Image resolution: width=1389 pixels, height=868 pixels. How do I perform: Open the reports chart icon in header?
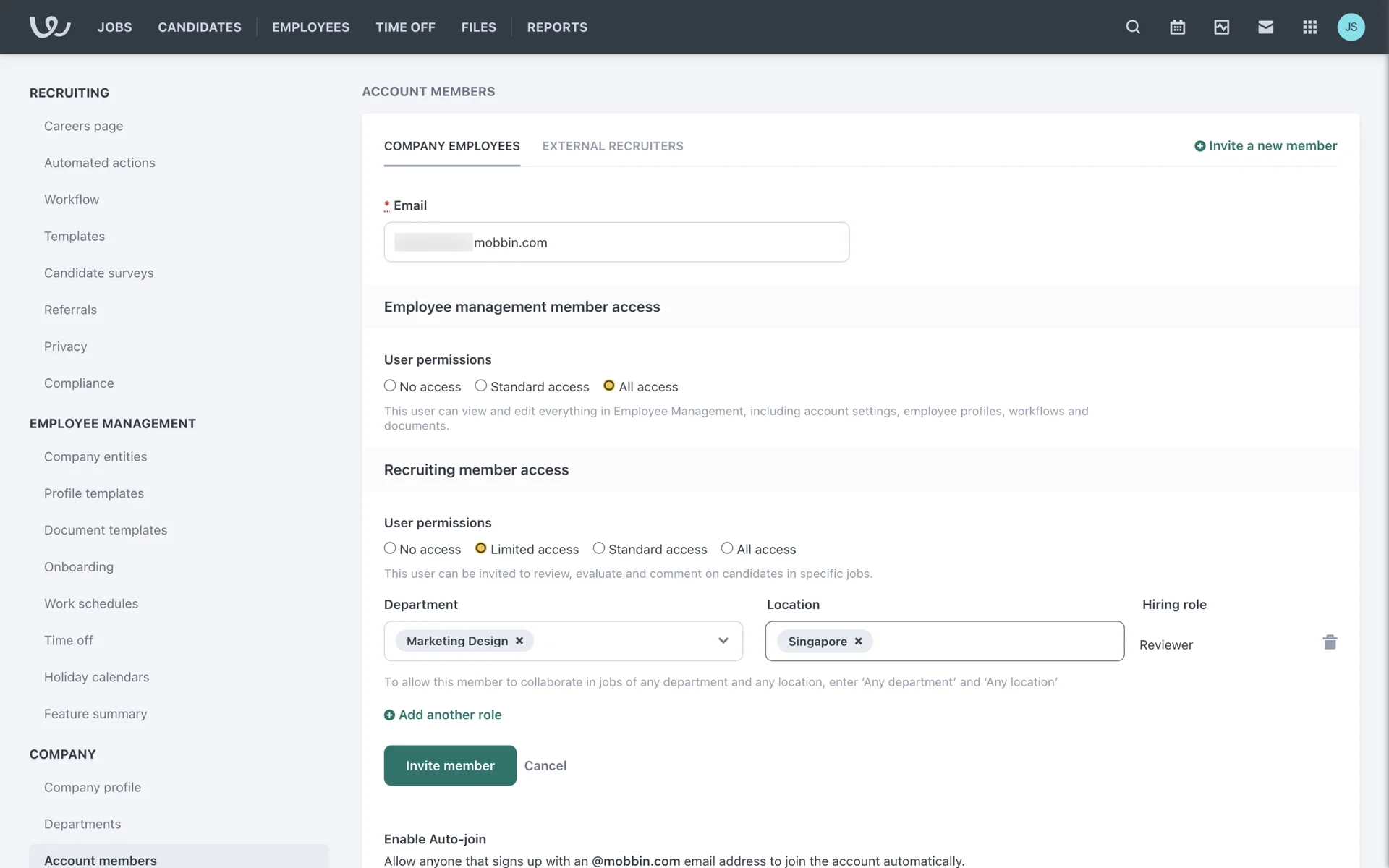pos(1221,27)
